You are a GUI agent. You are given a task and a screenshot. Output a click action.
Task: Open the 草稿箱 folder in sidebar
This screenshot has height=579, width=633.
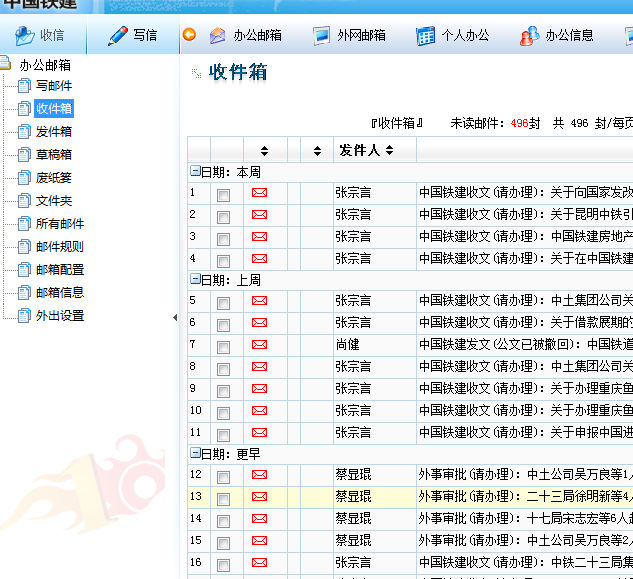[x=54, y=155]
